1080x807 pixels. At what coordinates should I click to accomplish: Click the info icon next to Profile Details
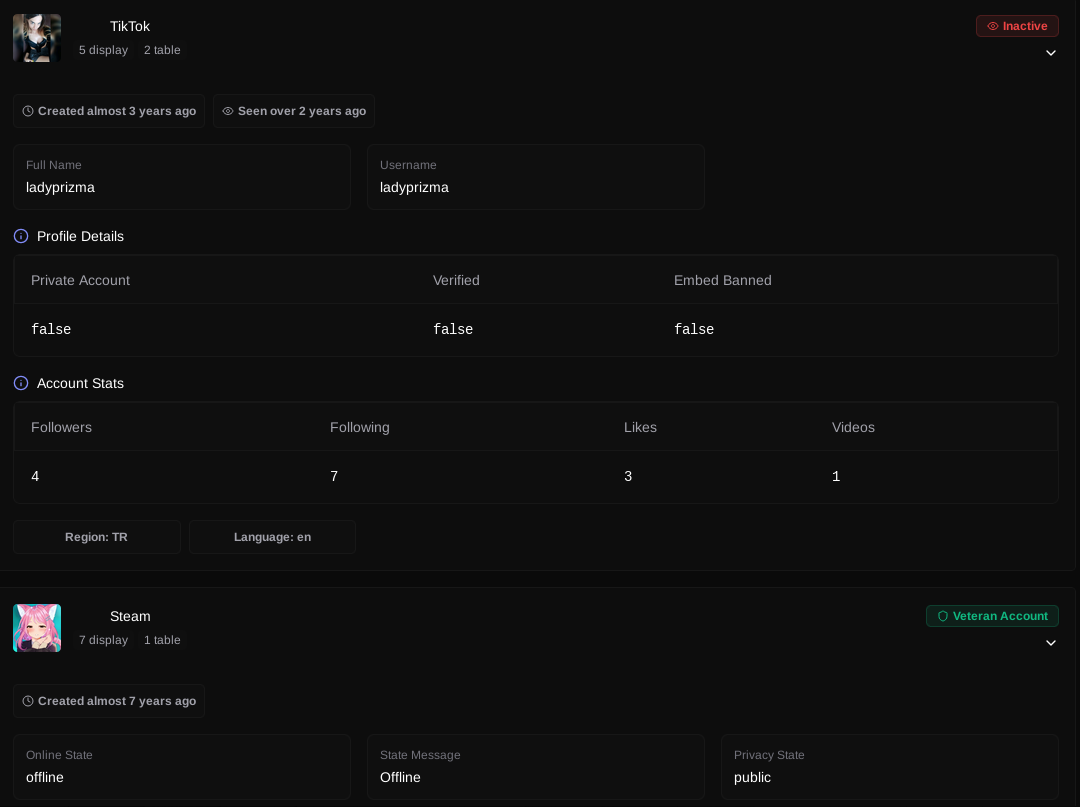coord(21,236)
